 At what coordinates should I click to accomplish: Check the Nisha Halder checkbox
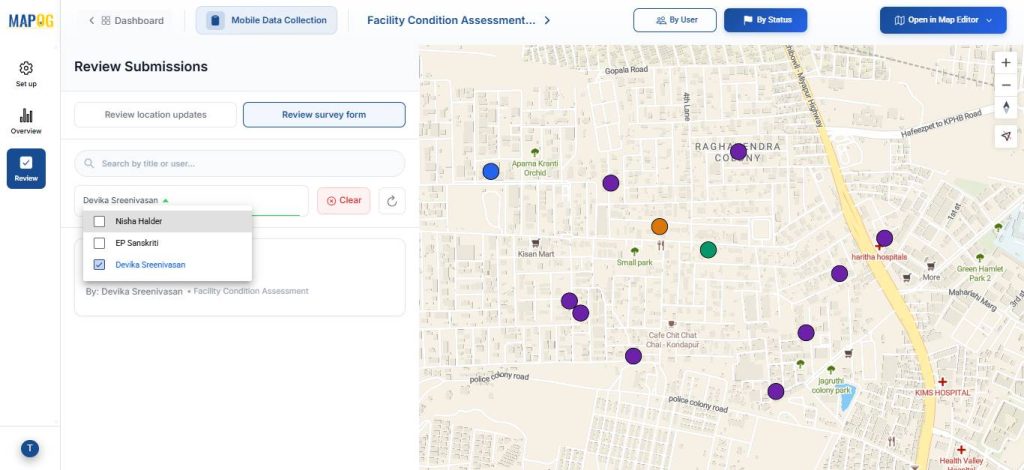[99, 221]
